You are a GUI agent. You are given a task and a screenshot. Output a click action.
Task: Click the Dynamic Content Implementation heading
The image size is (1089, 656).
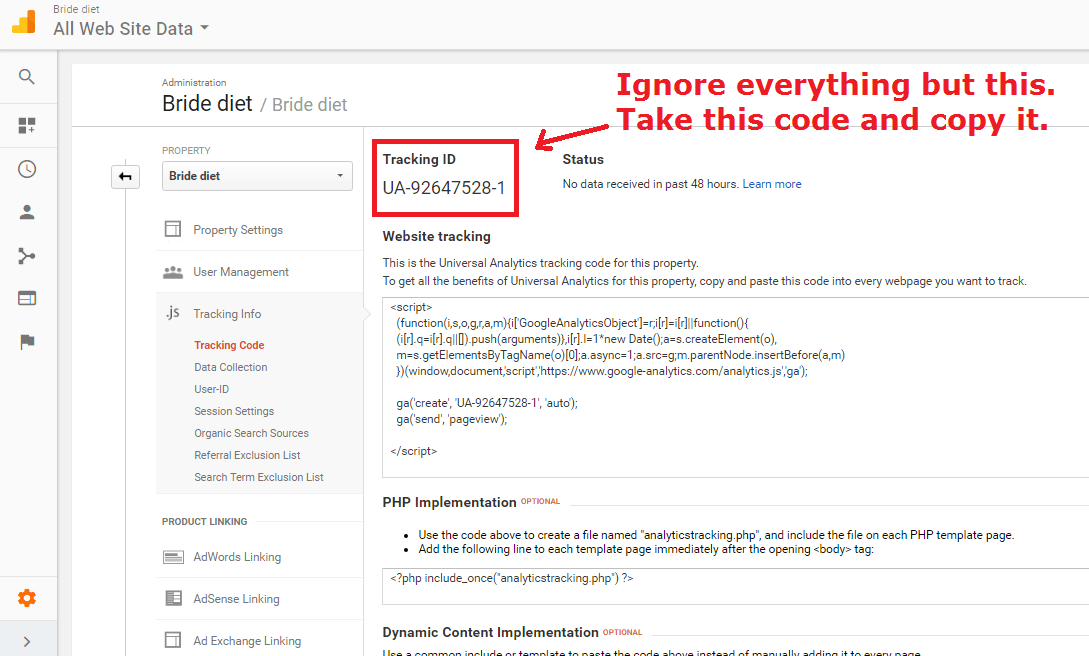pos(490,632)
